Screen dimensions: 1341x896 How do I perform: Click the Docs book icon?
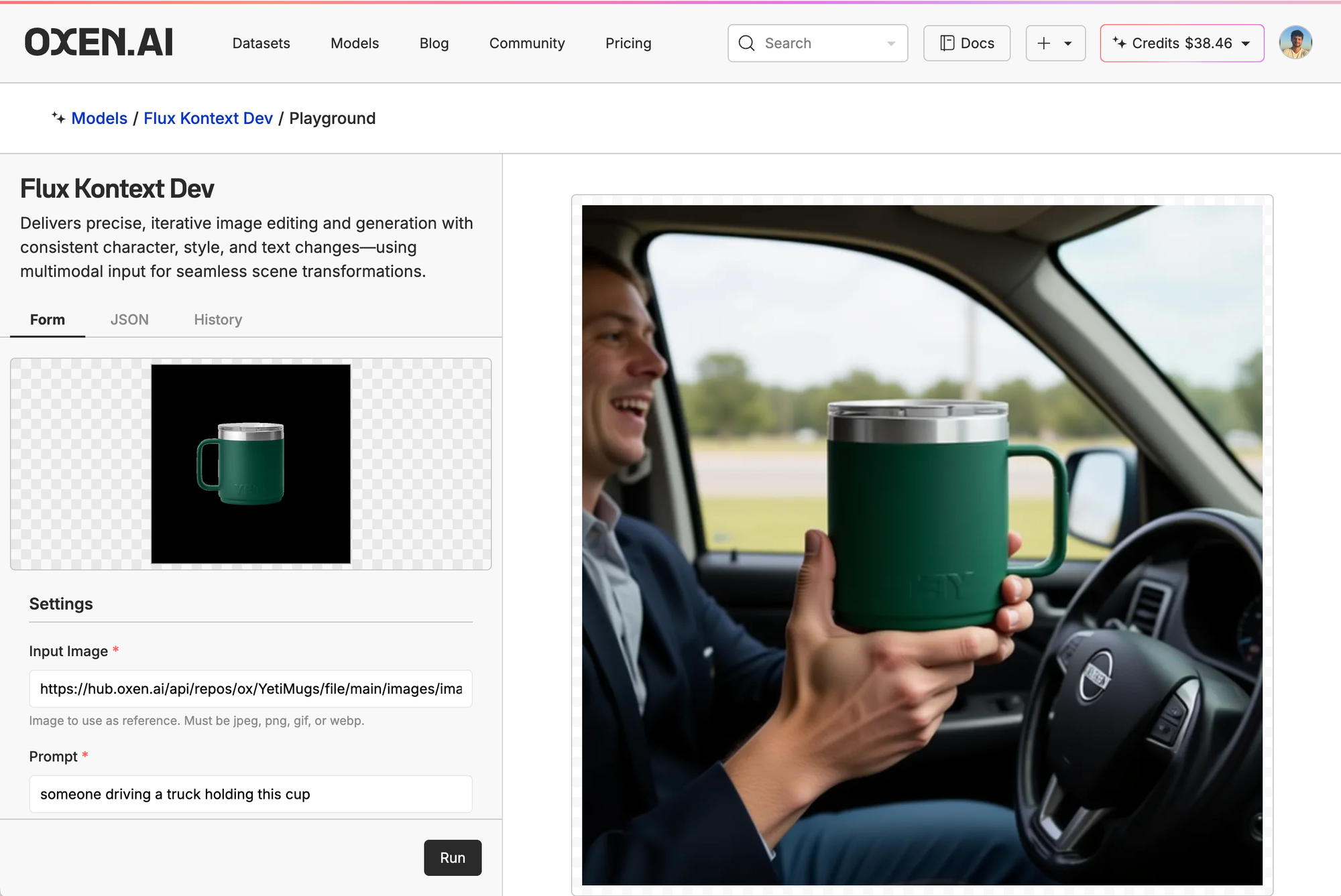coord(947,44)
